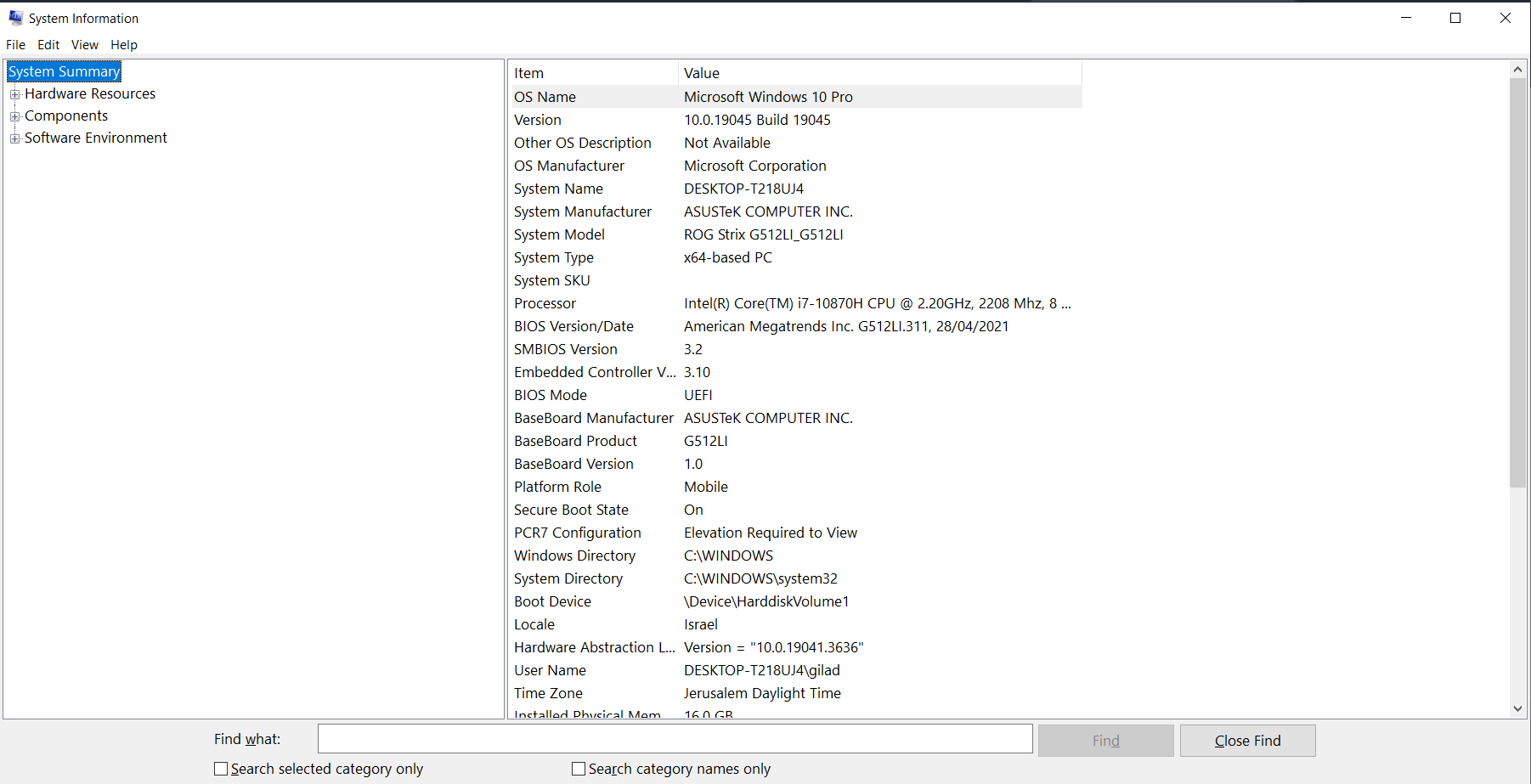The width and height of the screenshot is (1531, 784).
Task: Click the Close Find button
Action: click(x=1247, y=741)
